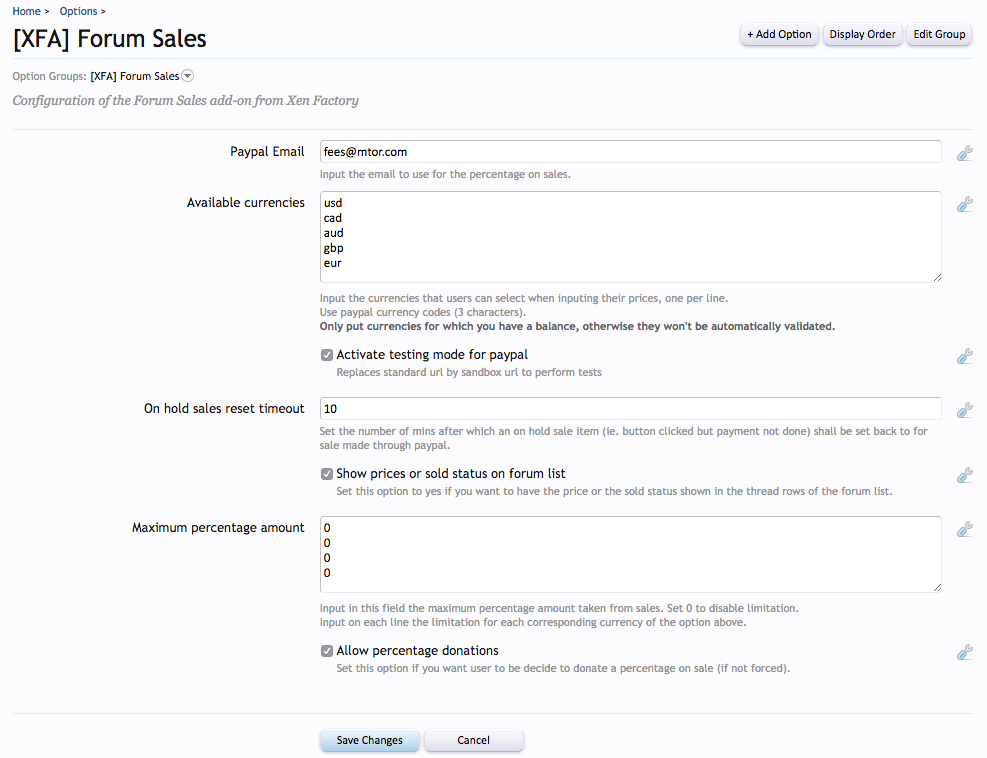Open the Display Order page
The image size is (987, 758).
coord(862,34)
